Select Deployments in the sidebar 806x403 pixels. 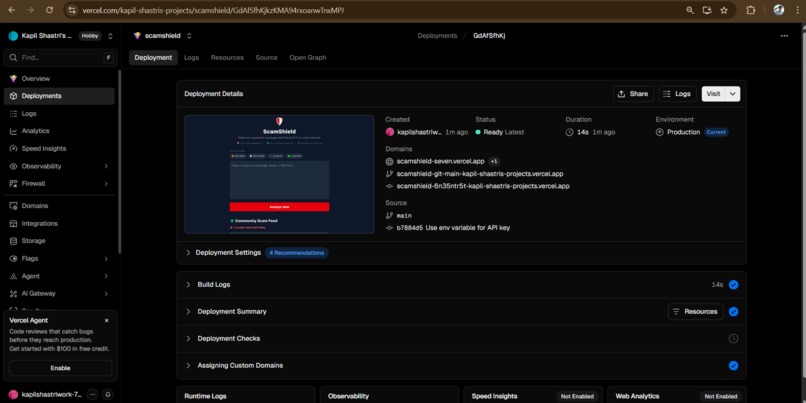pyautogui.click(x=59, y=96)
